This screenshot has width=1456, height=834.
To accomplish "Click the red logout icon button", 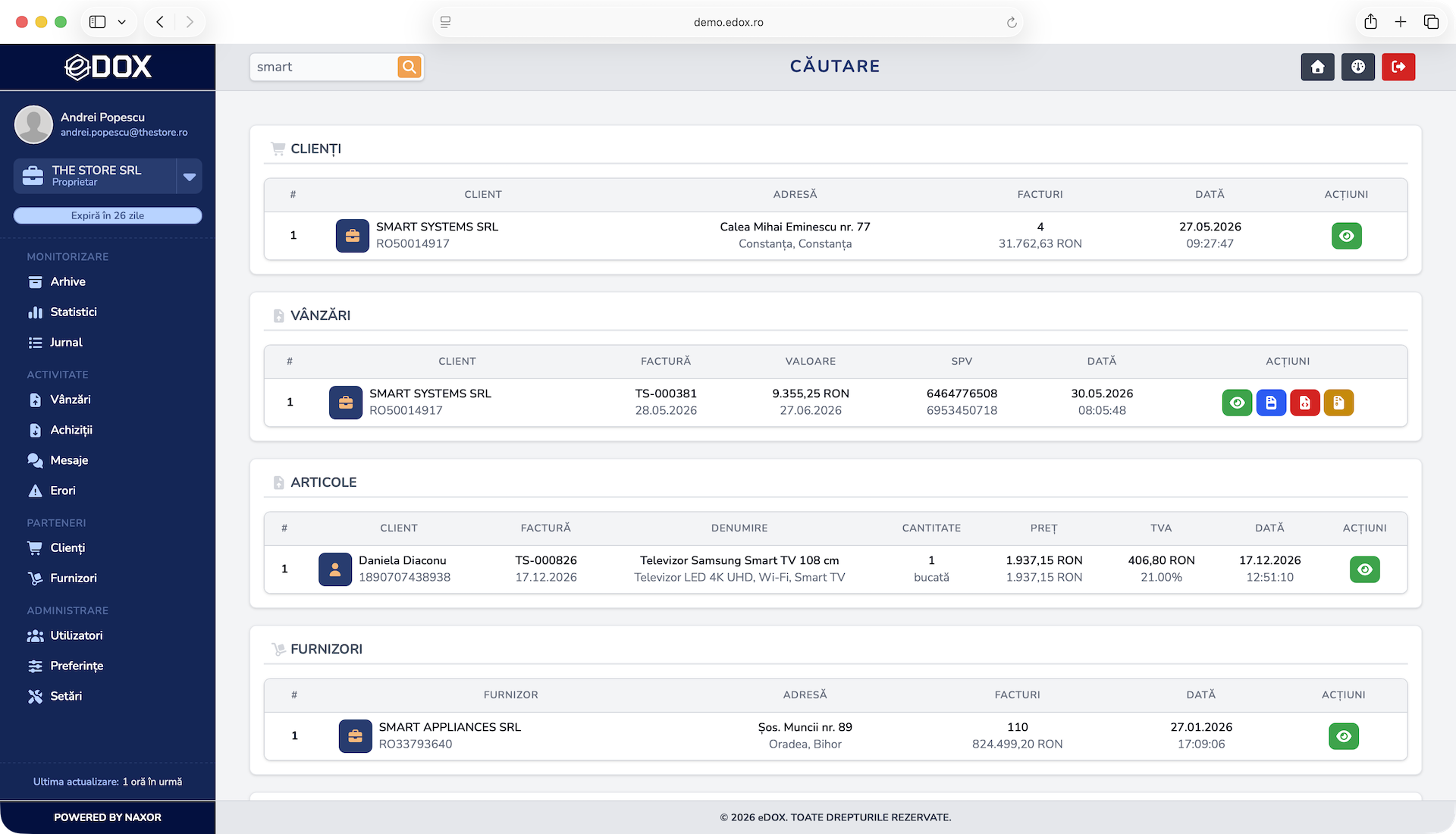I will tap(1398, 67).
